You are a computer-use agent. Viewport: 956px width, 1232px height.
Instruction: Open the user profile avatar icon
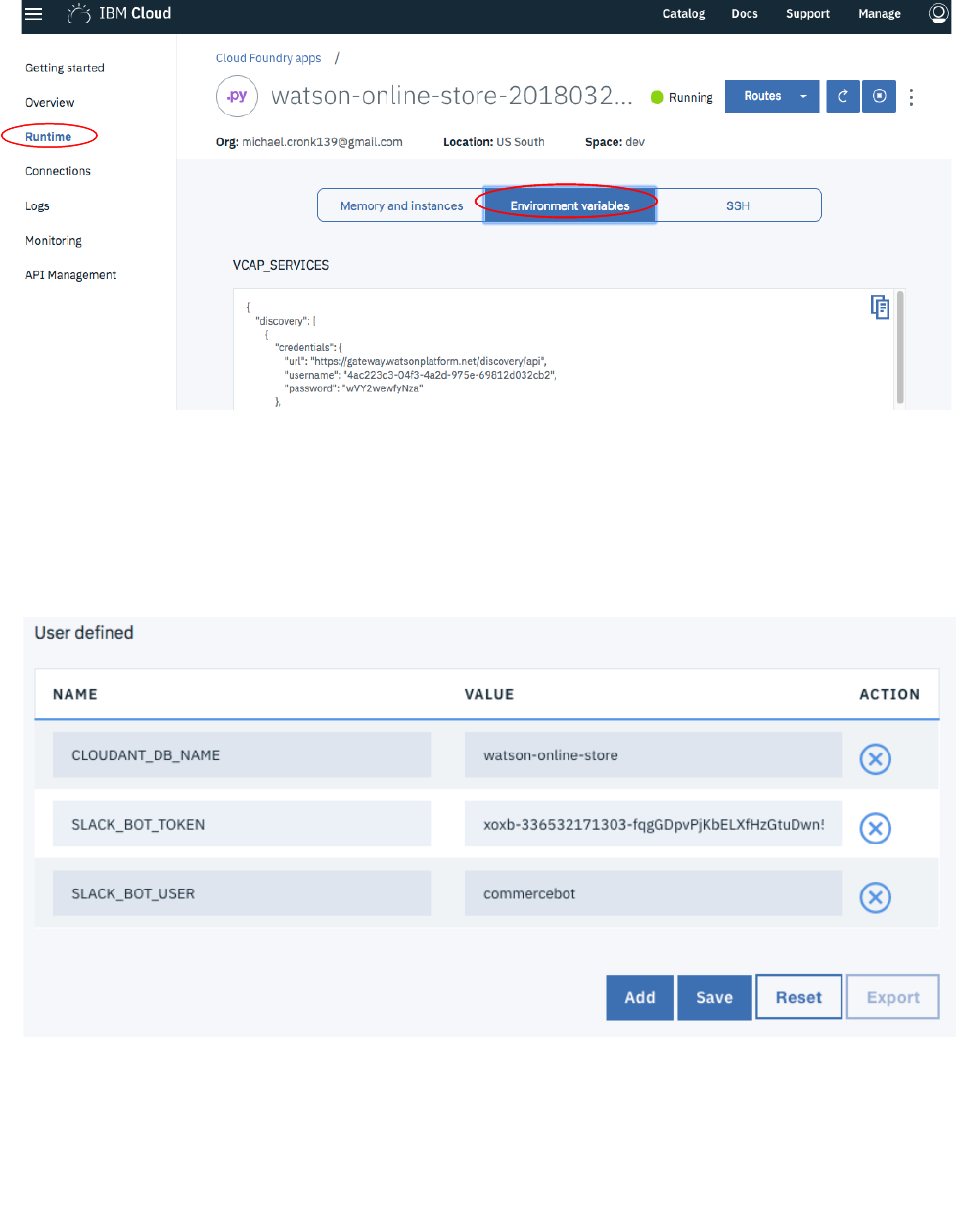[x=938, y=13]
